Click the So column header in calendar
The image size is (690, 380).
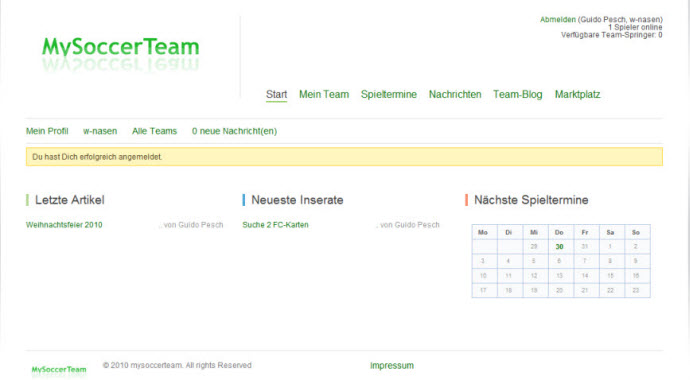click(636, 232)
